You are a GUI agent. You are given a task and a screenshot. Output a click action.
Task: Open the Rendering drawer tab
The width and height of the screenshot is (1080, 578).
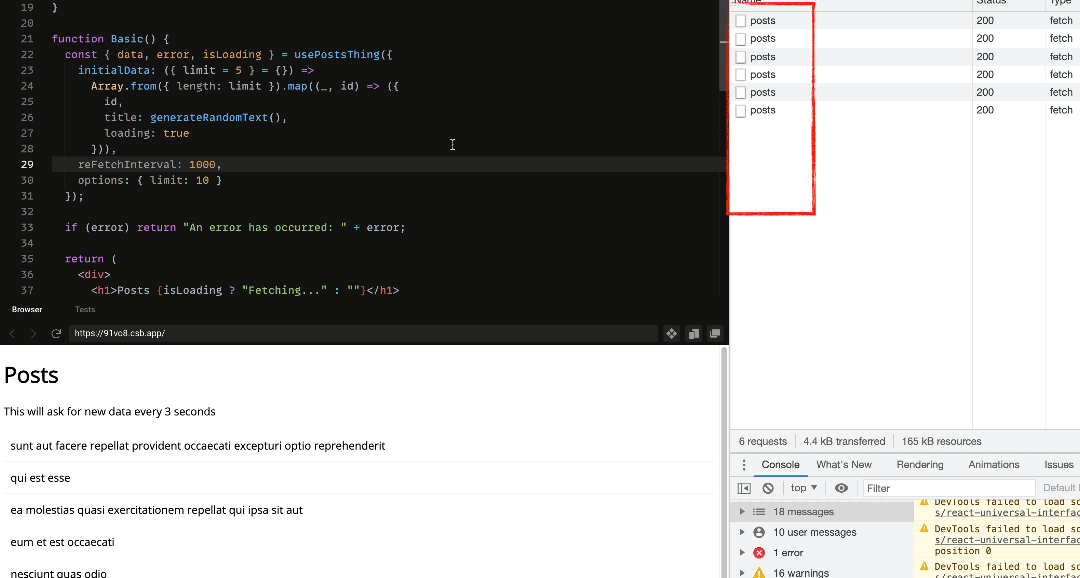click(920, 465)
